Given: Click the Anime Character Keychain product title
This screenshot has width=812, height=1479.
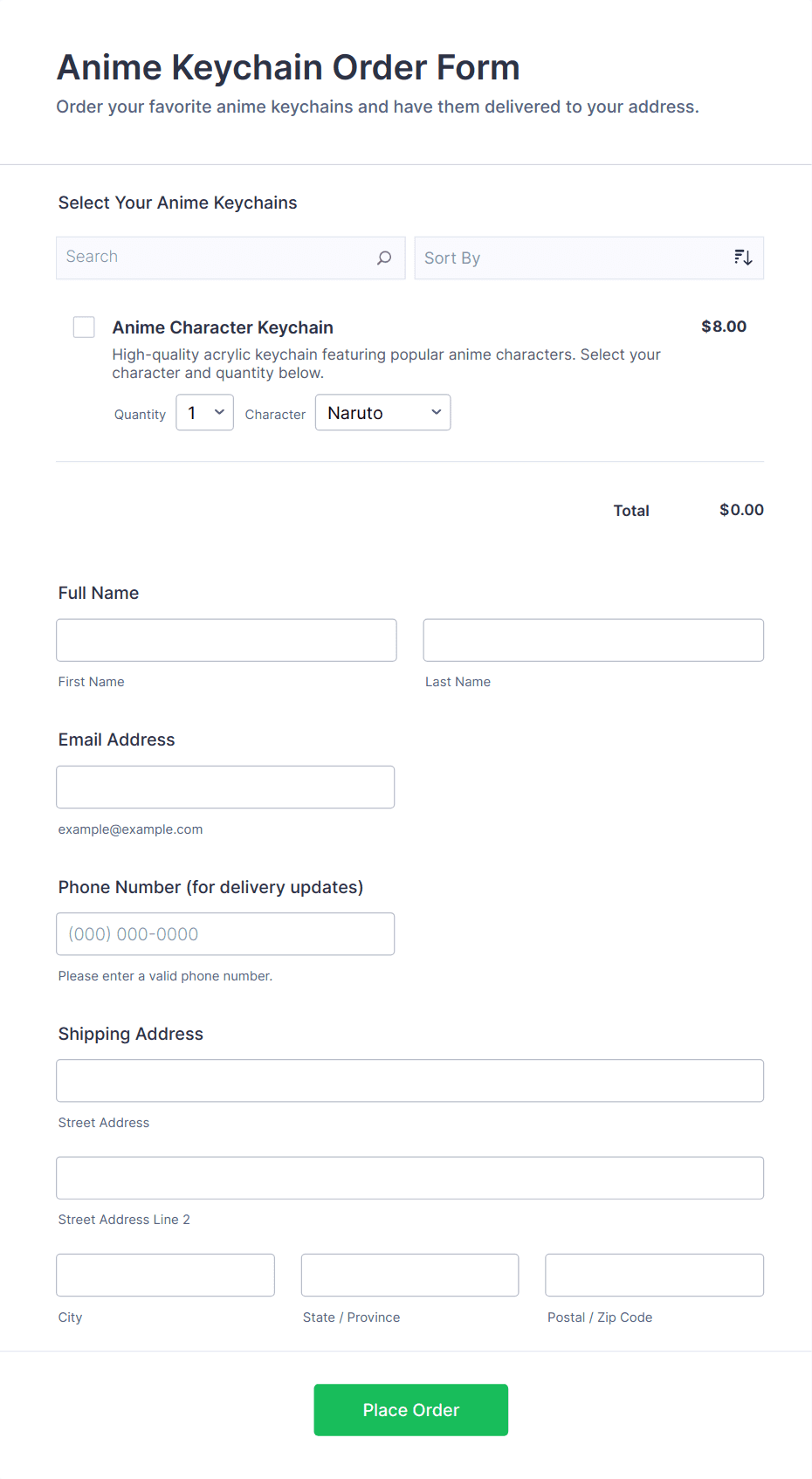Looking at the screenshot, I should click(x=223, y=327).
